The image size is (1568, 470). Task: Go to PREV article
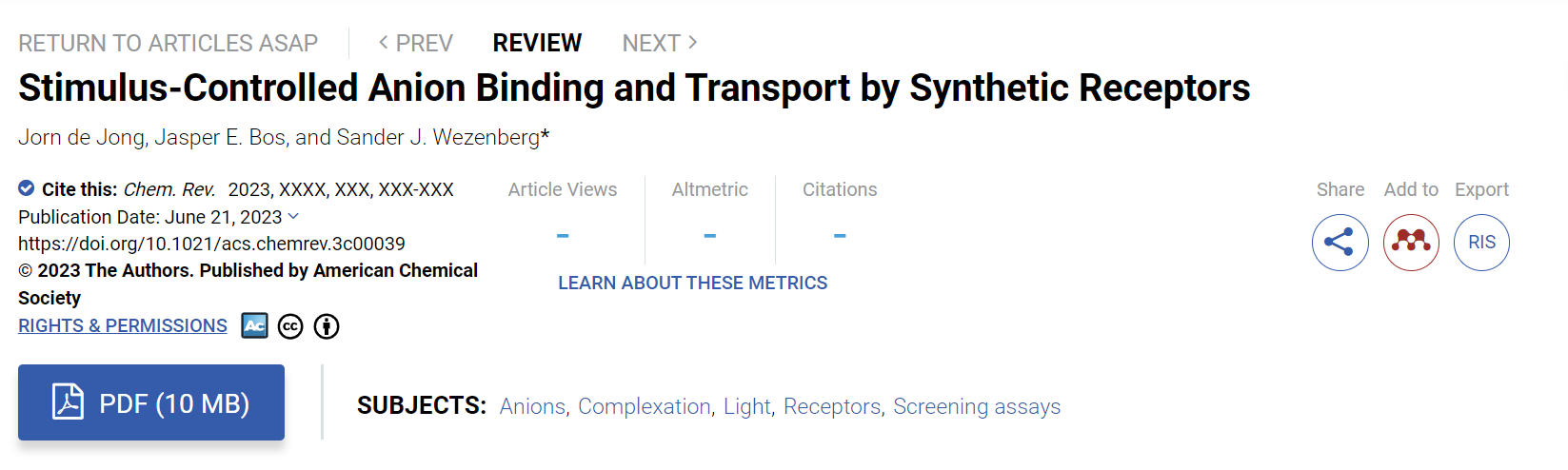(415, 43)
